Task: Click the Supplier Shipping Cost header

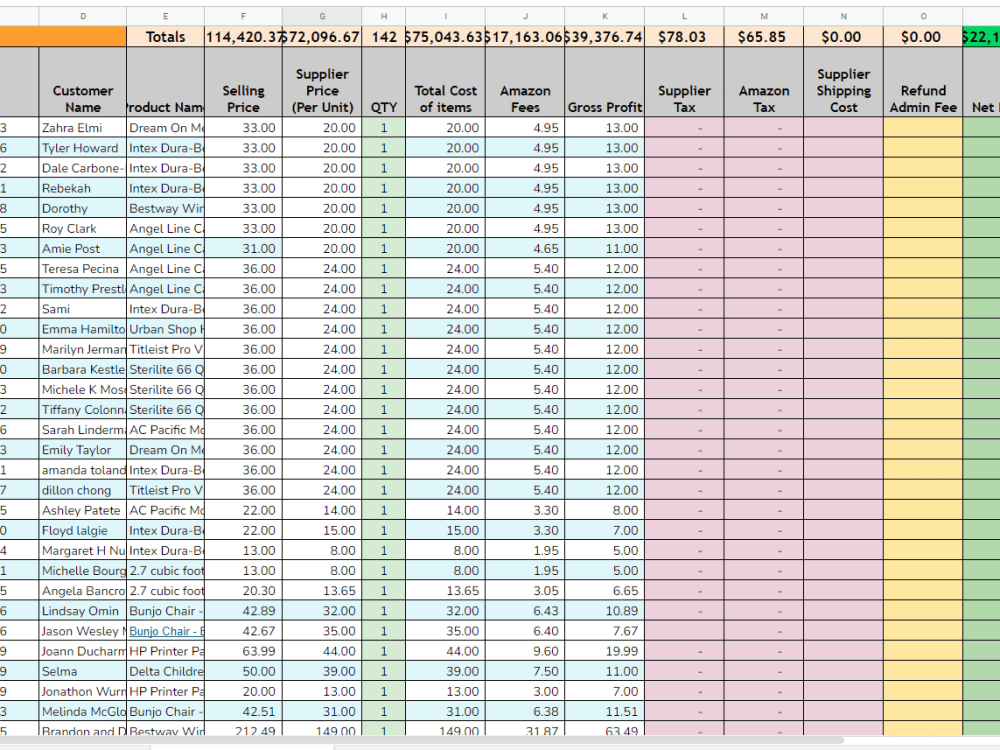Action: 844,82
